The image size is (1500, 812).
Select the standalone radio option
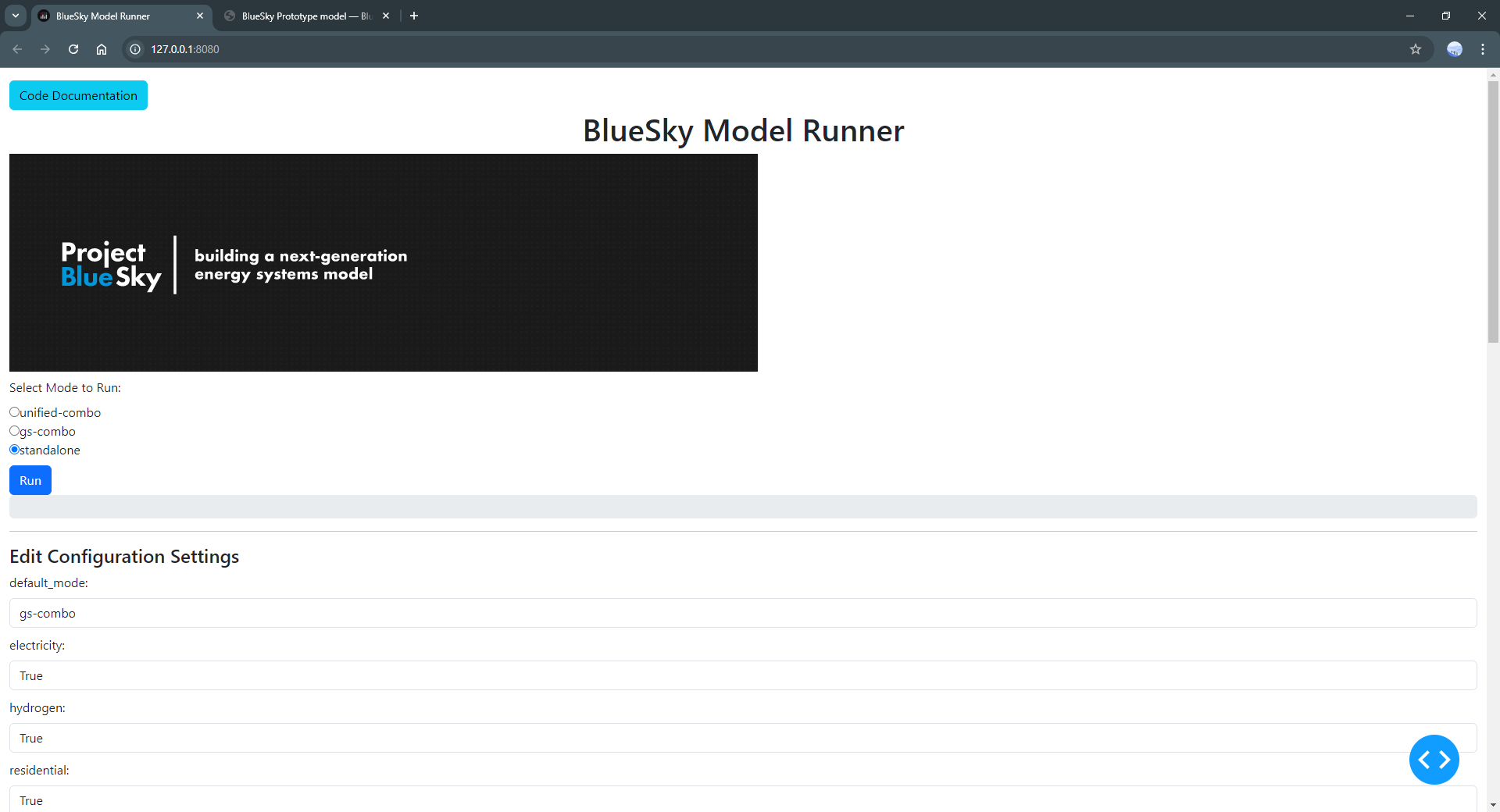click(14, 450)
